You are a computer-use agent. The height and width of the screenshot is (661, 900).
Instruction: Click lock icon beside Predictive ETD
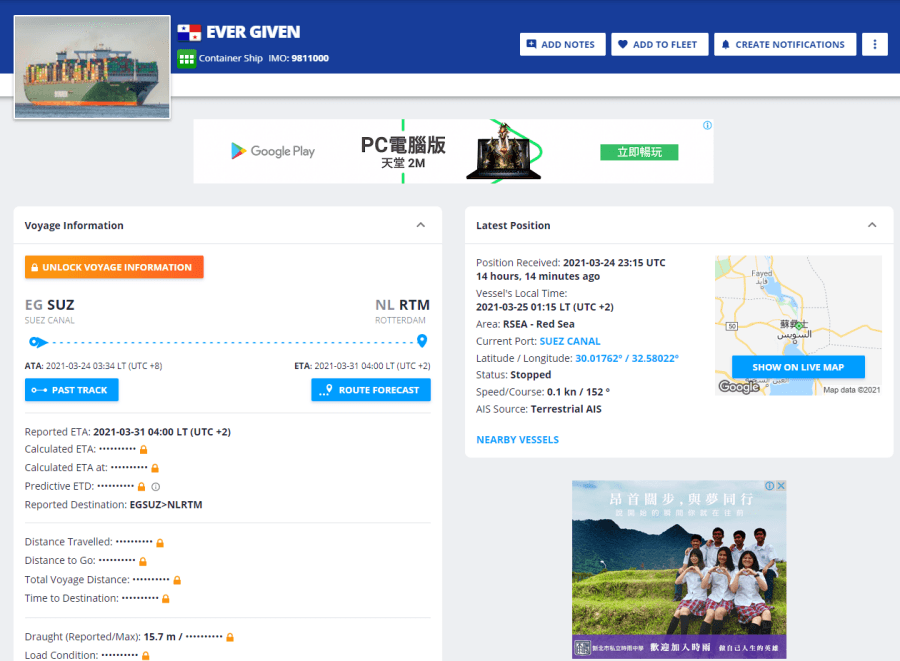[x=141, y=487]
